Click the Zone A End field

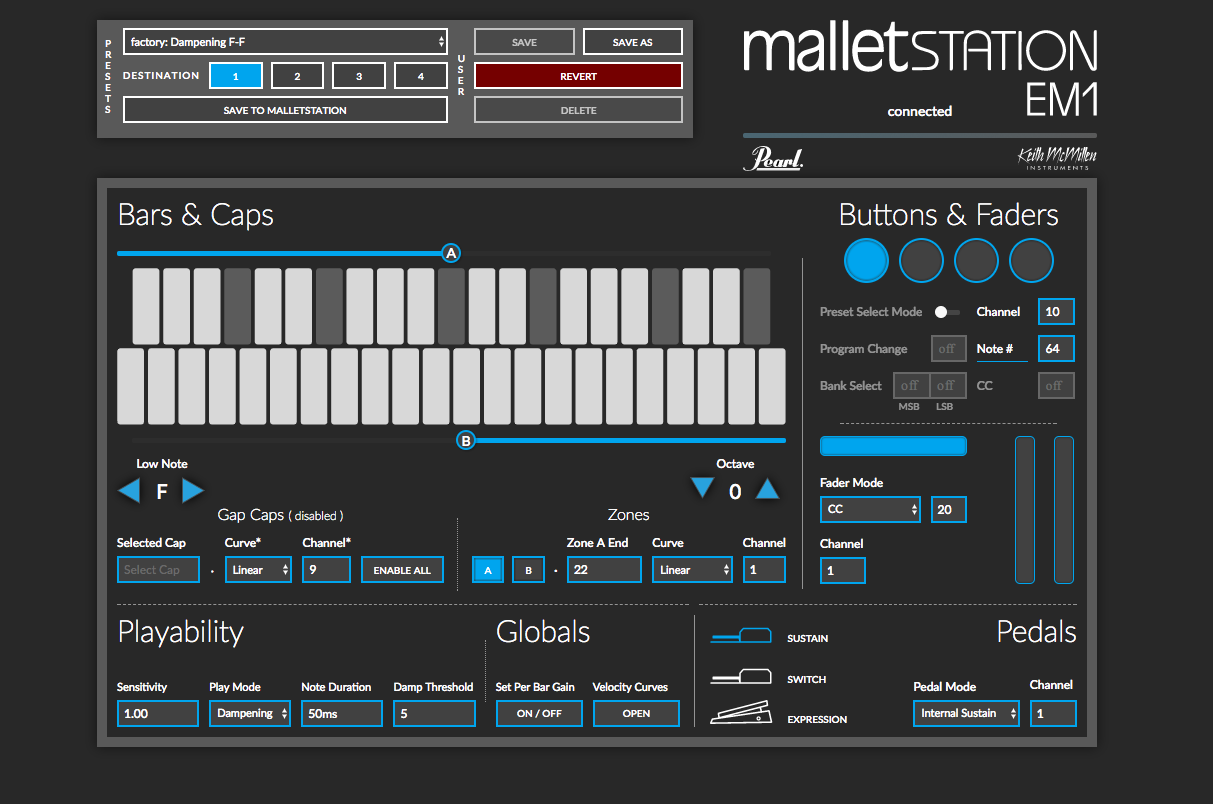click(604, 570)
